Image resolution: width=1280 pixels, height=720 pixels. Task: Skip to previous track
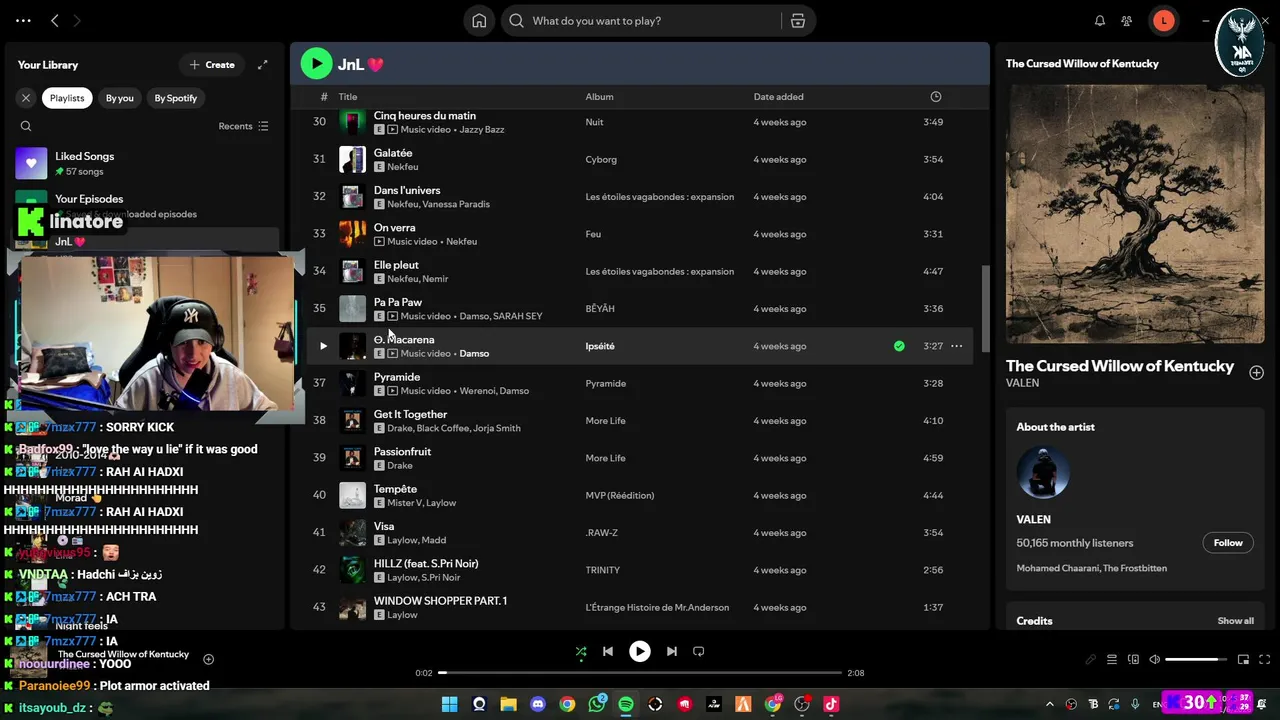607,651
